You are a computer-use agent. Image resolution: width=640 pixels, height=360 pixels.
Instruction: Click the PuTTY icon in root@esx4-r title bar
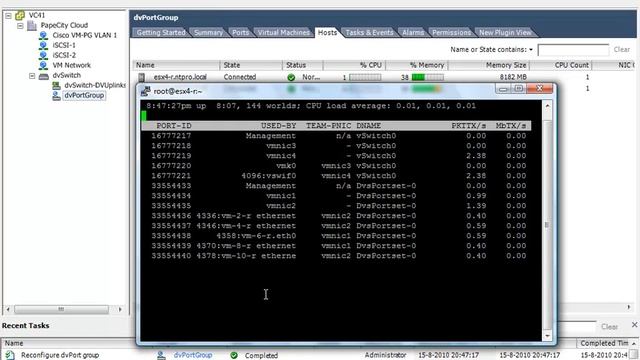click(145, 91)
